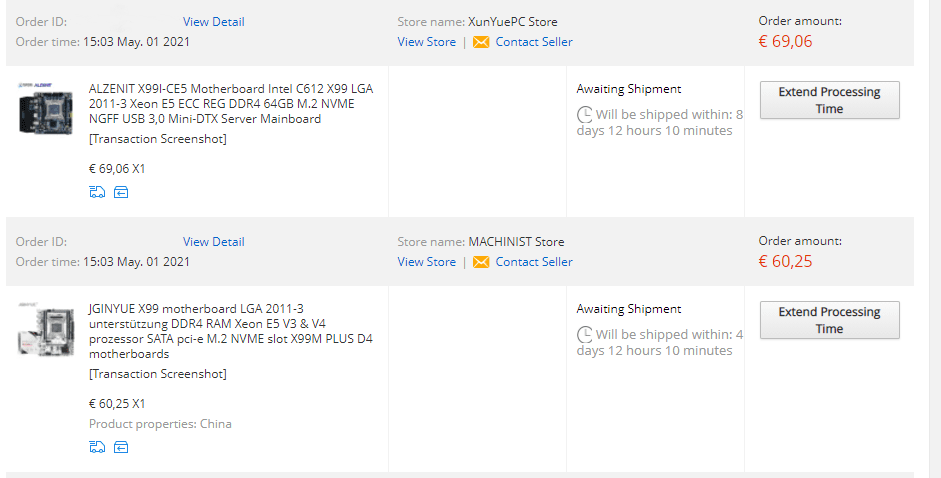Open JGINYUE X99 motherboard thumbnail

[46, 329]
